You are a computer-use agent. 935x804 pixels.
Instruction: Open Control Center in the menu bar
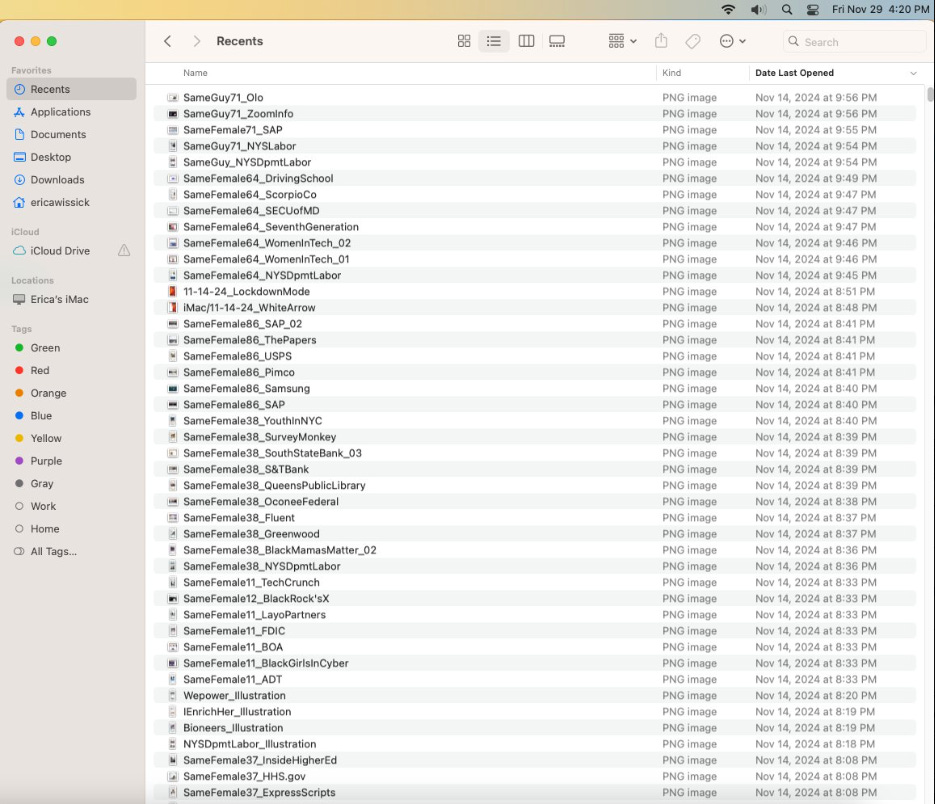[813, 10]
